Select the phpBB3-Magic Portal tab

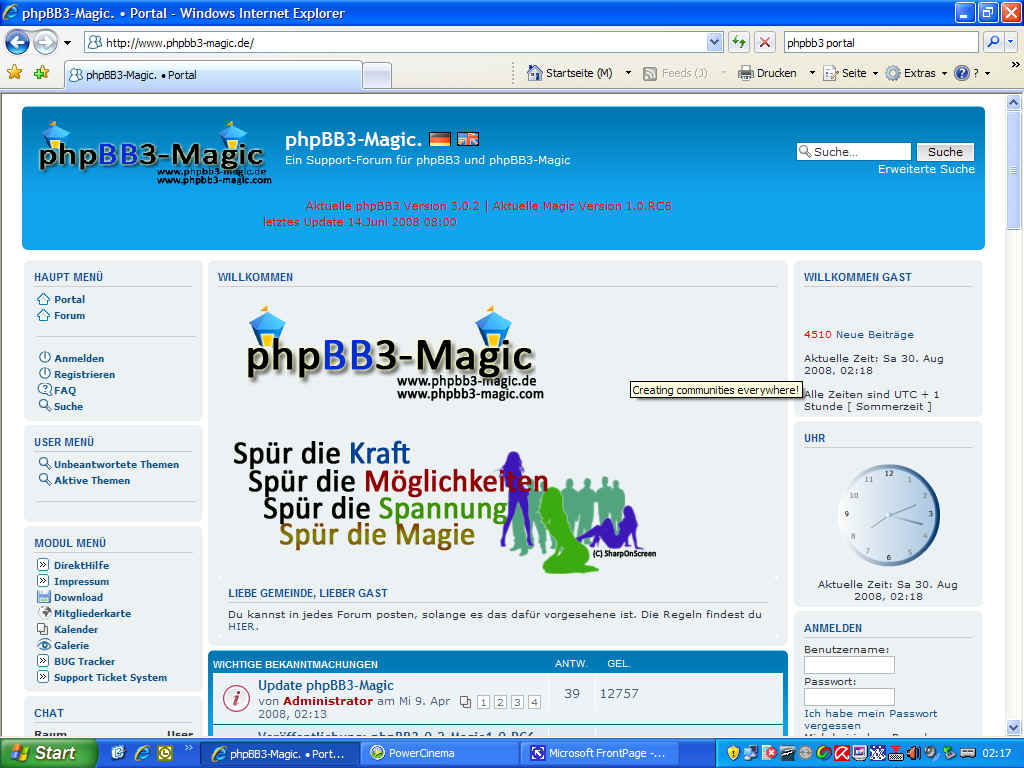[213, 74]
